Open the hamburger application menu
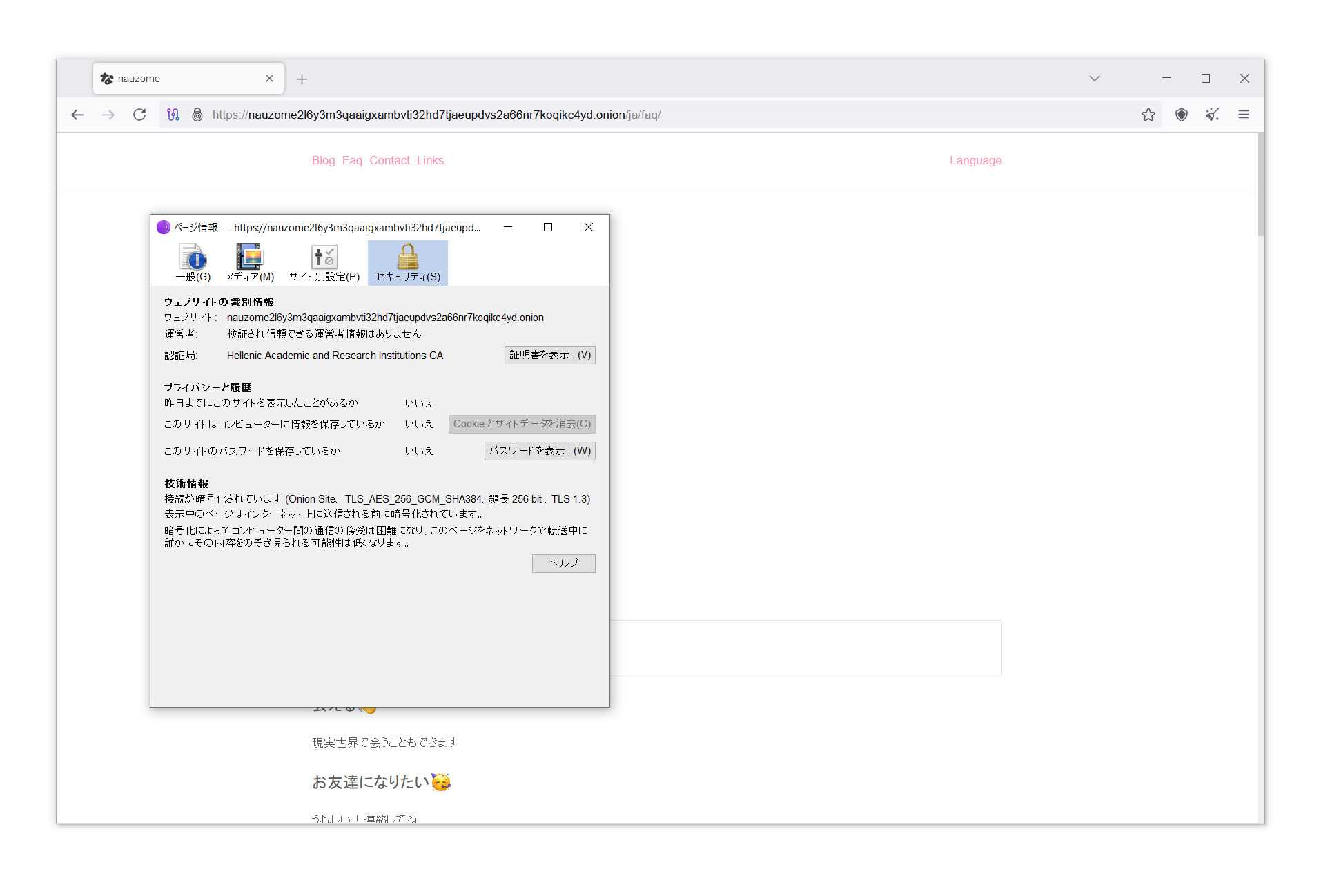Screen dimensions: 1330x896 (x=1244, y=115)
